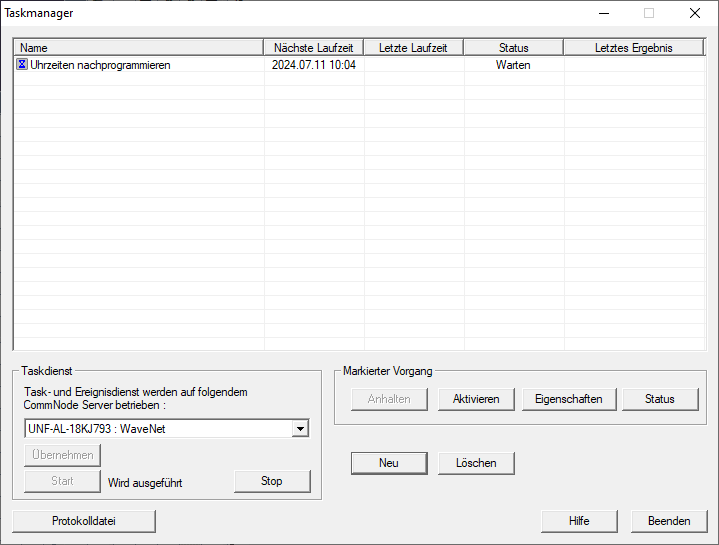The height and width of the screenshot is (545, 719).
Task: Delete the task with Löschen button
Action: click(476, 463)
